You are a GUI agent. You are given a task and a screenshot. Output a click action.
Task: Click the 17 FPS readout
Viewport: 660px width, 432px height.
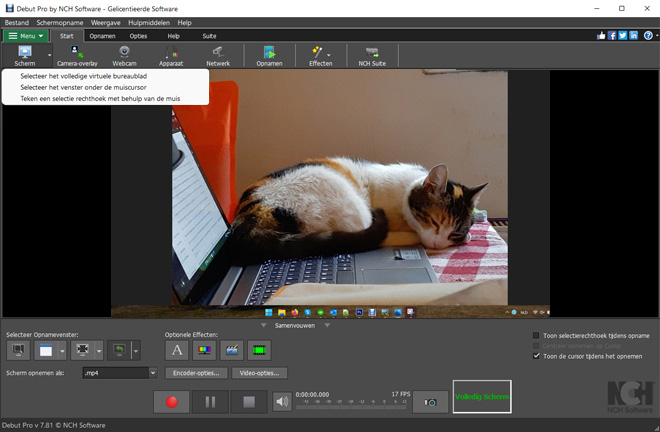[x=401, y=394]
